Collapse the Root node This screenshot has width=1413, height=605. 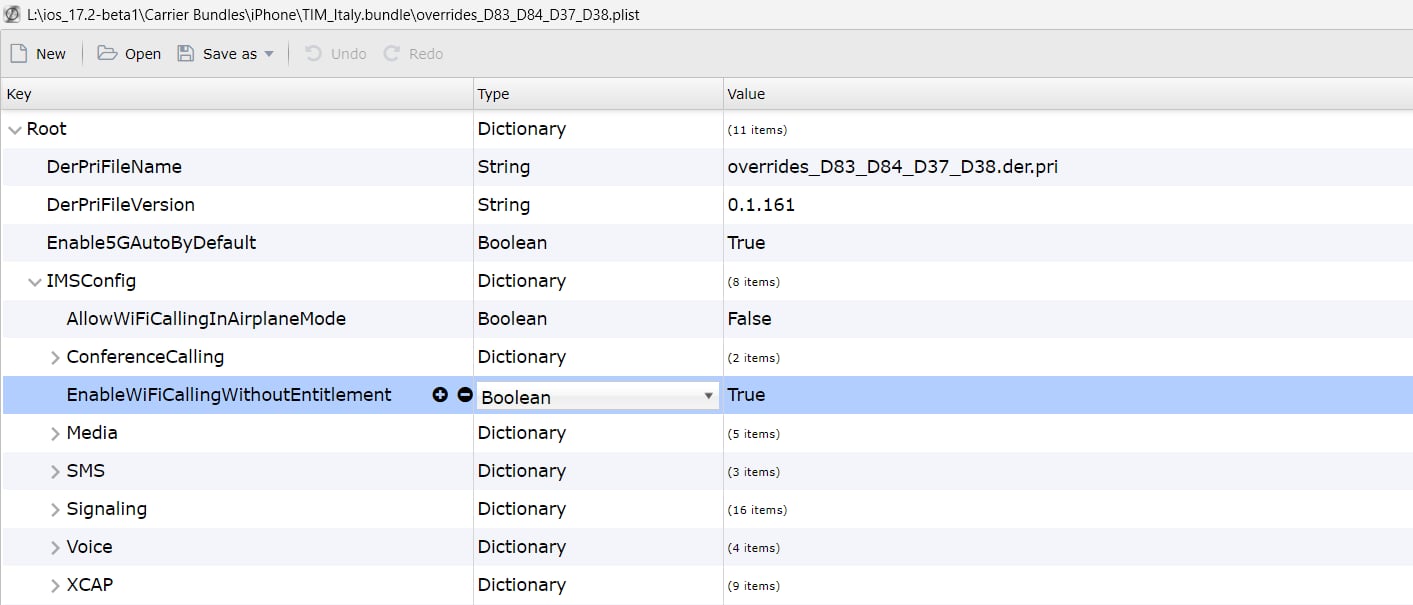click(x=15, y=129)
